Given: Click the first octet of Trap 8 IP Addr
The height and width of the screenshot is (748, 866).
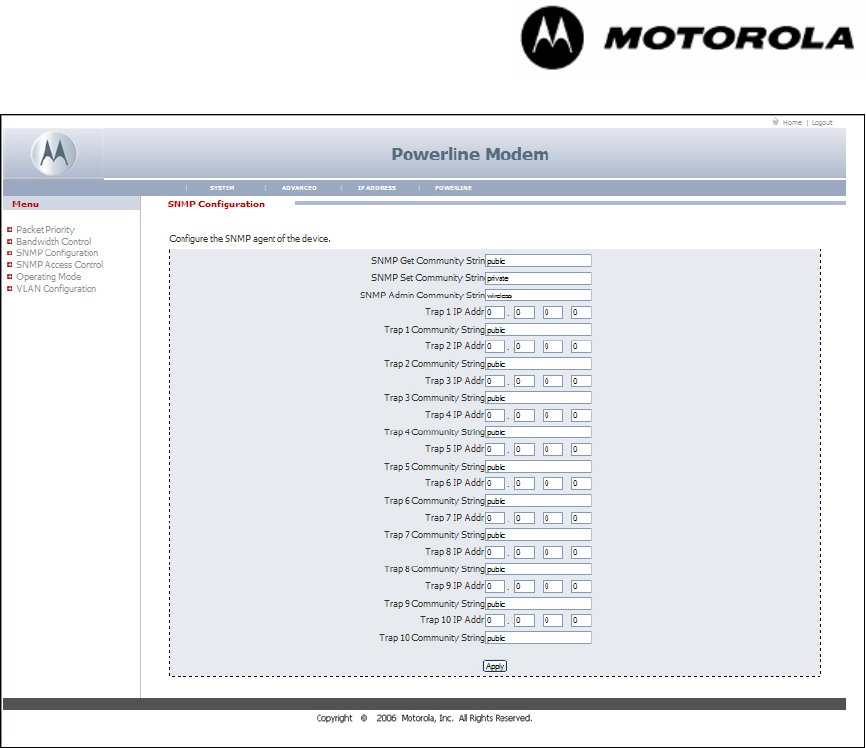Looking at the screenshot, I should [x=495, y=552].
